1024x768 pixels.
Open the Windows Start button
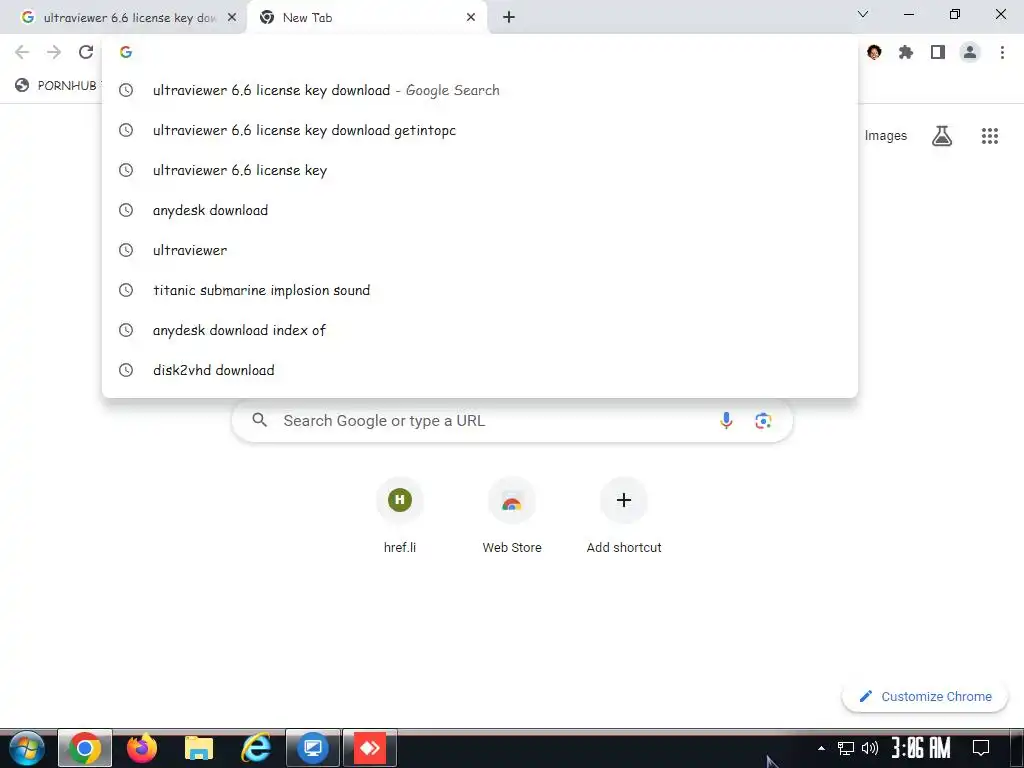coord(26,748)
